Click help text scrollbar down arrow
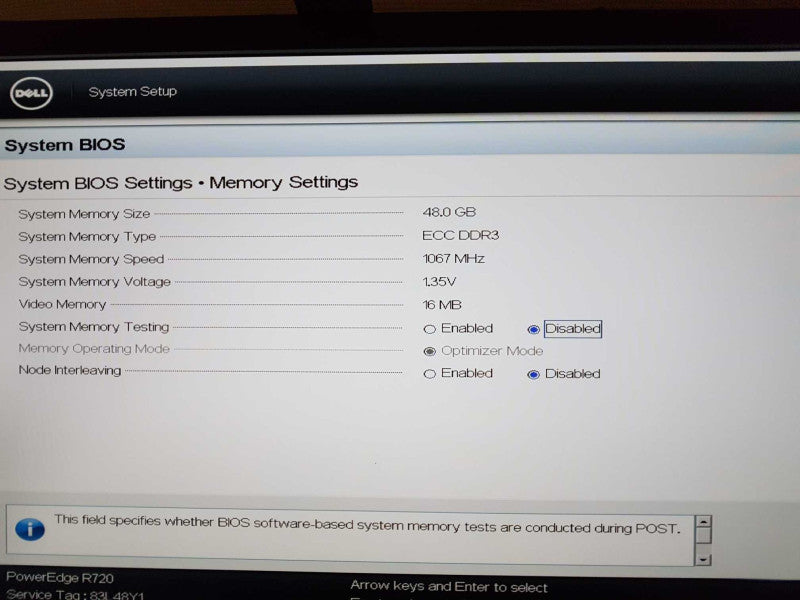Screen dimensions: 800x600 (x=703, y=560)
